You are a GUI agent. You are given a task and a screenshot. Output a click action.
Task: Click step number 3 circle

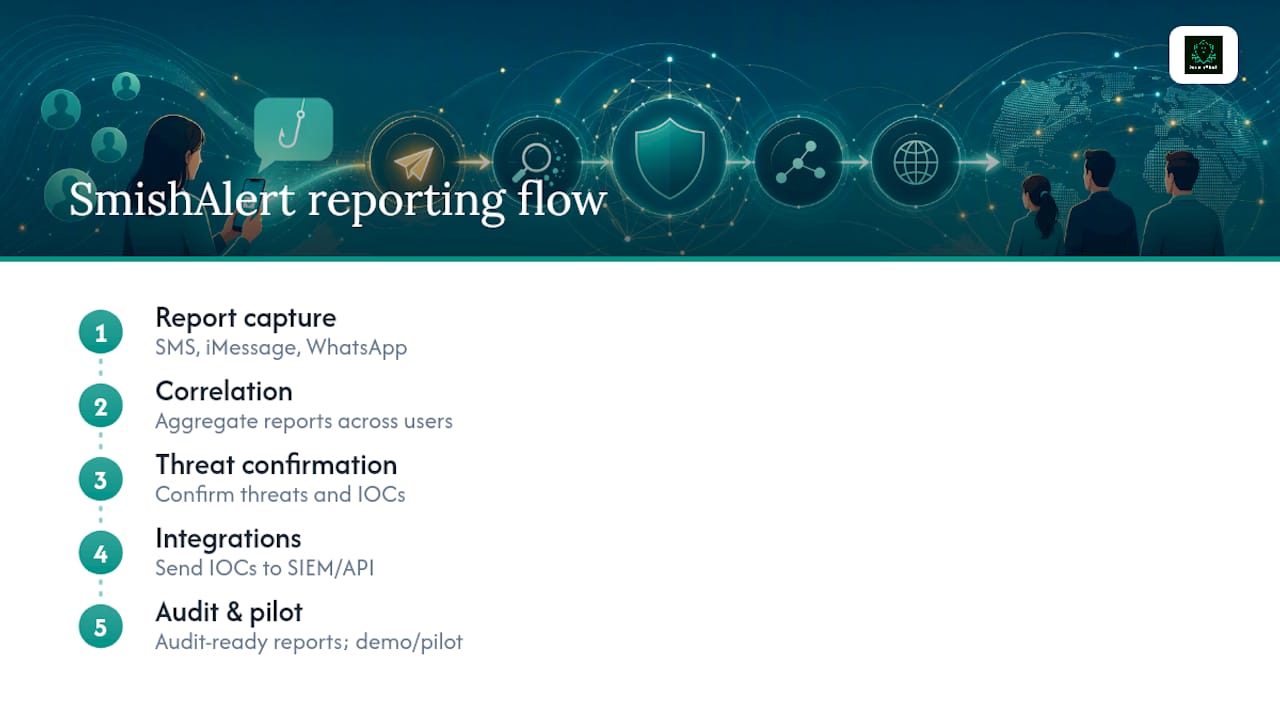[101, 480]
